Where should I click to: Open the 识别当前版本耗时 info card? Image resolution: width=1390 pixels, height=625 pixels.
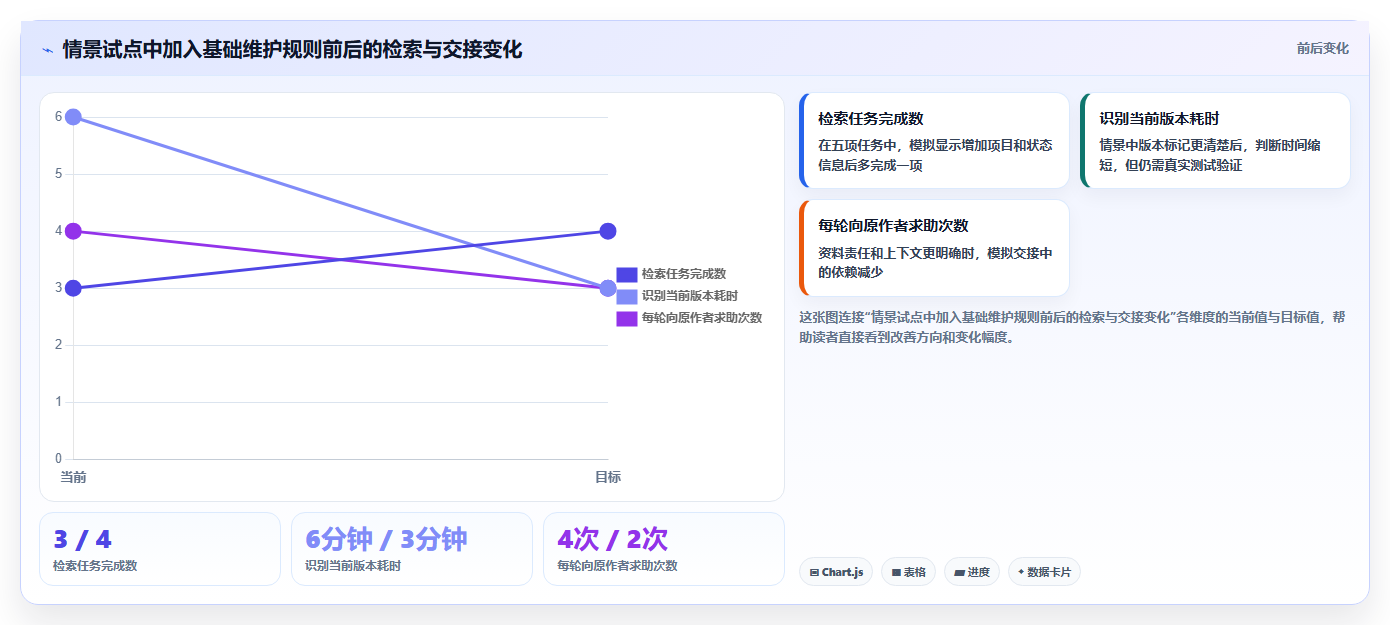tap(1215, 141)
